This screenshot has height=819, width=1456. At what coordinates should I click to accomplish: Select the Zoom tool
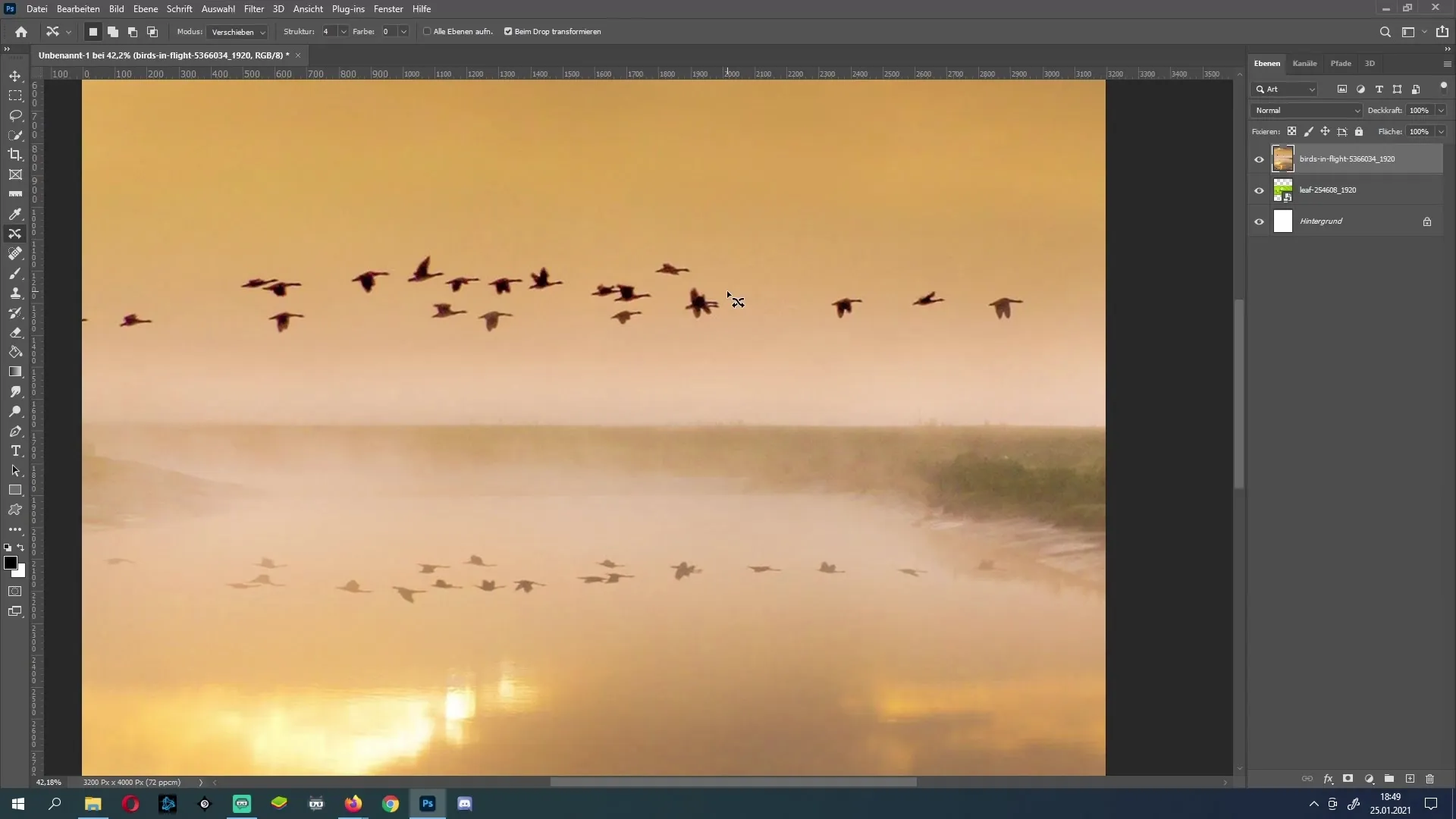tap(15, 411)
